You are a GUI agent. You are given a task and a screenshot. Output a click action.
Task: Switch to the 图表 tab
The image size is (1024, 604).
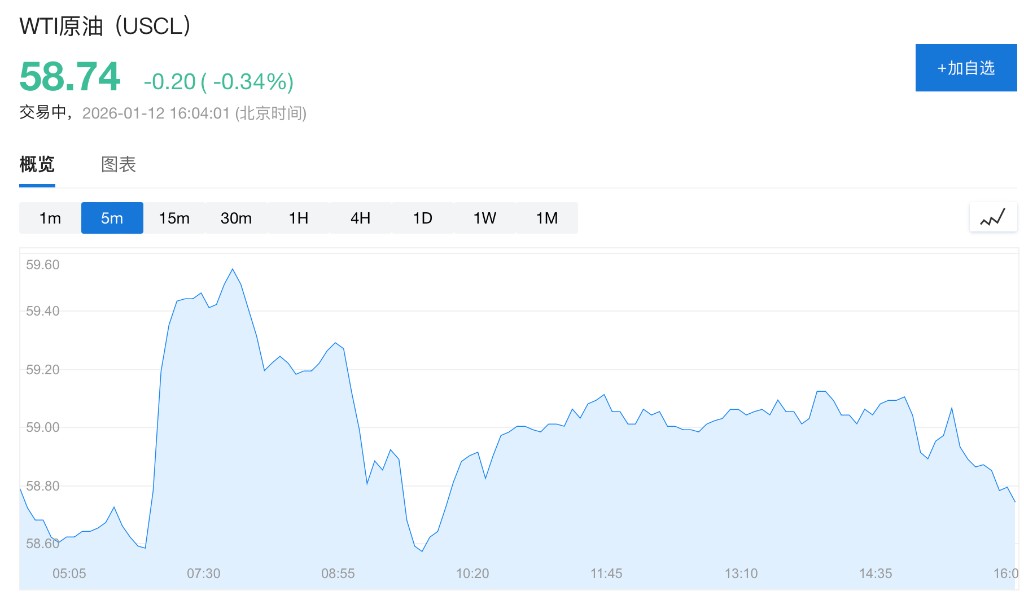pyautogui.click(x=118, y=165)
